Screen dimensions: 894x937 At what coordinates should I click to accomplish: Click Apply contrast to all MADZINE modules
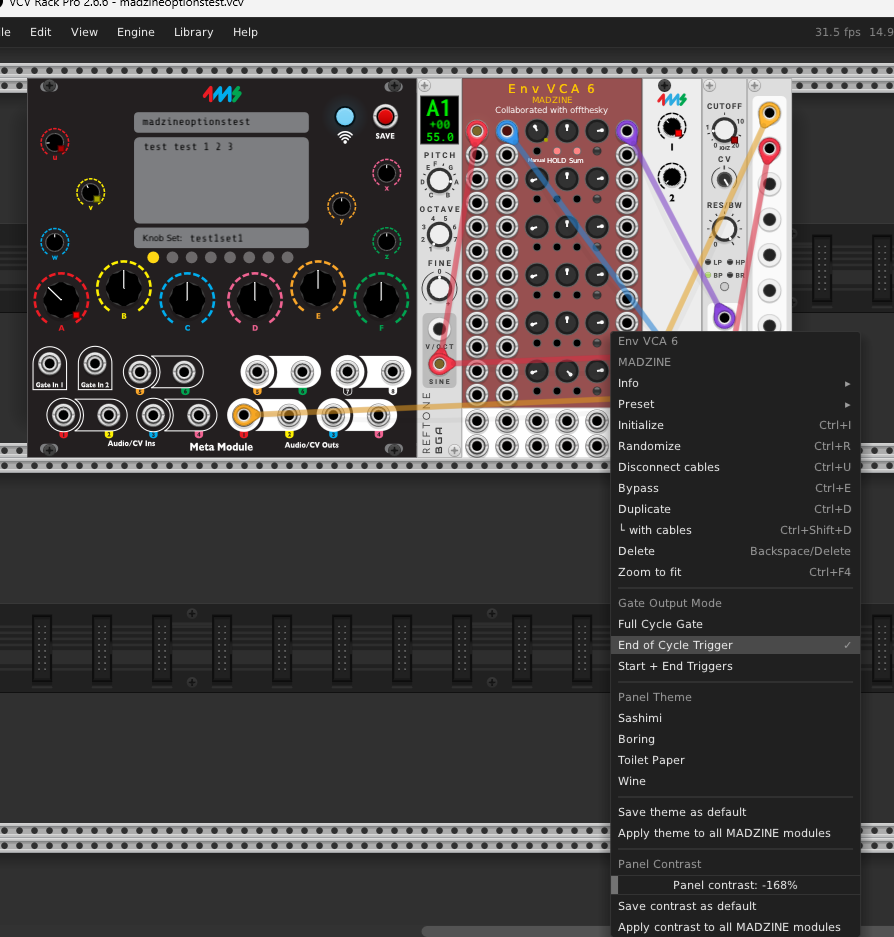click(729, 927)
